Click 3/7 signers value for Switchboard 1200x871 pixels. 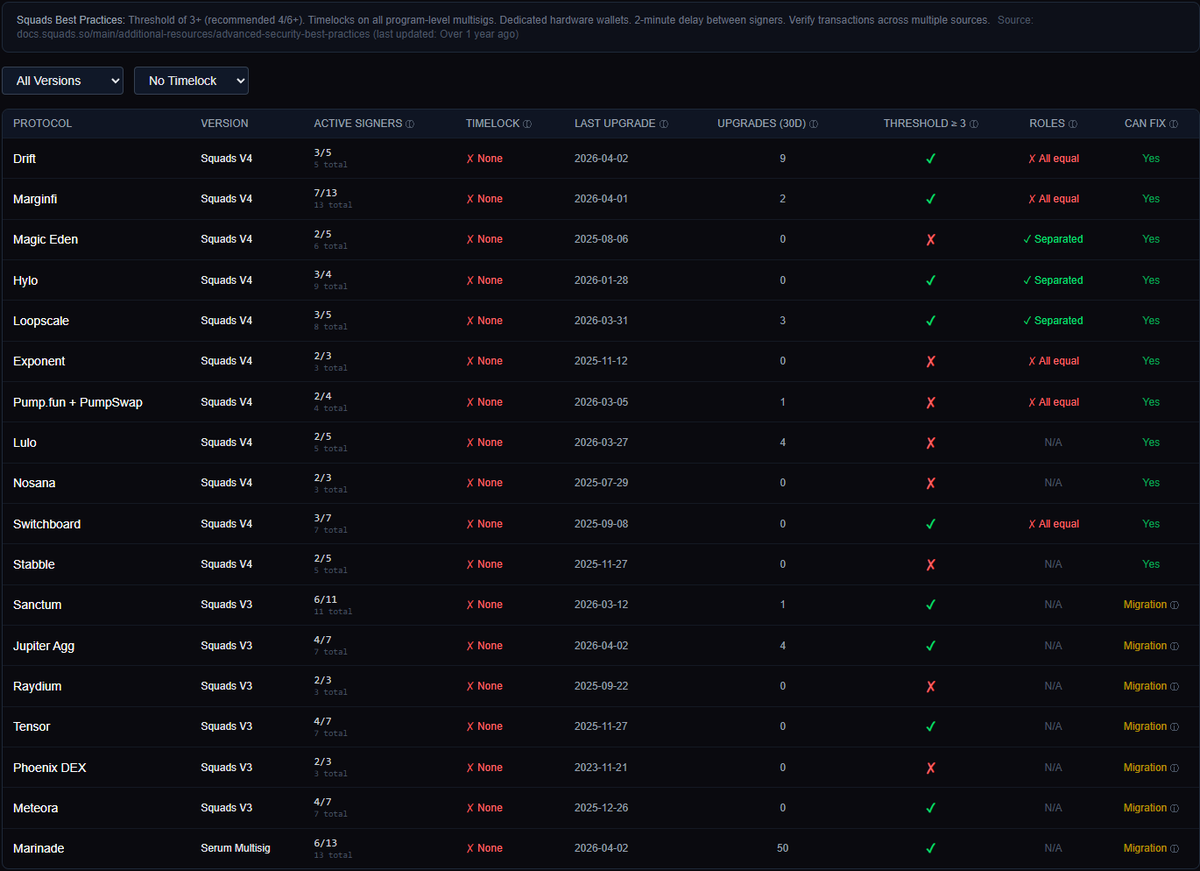(323, 518)
